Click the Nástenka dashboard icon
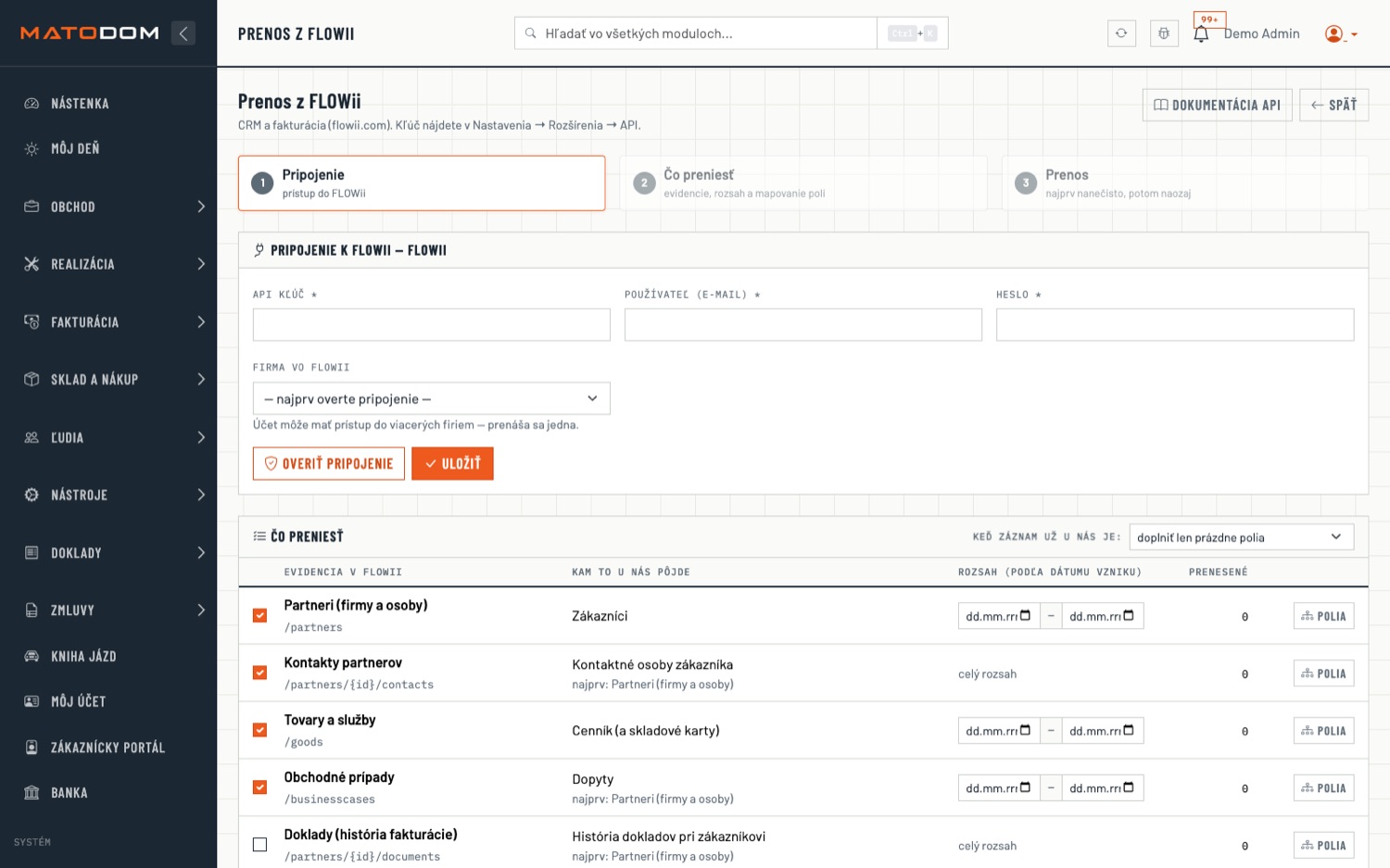The height and width of the screenshot is (868, 1390). click(32, 104)
